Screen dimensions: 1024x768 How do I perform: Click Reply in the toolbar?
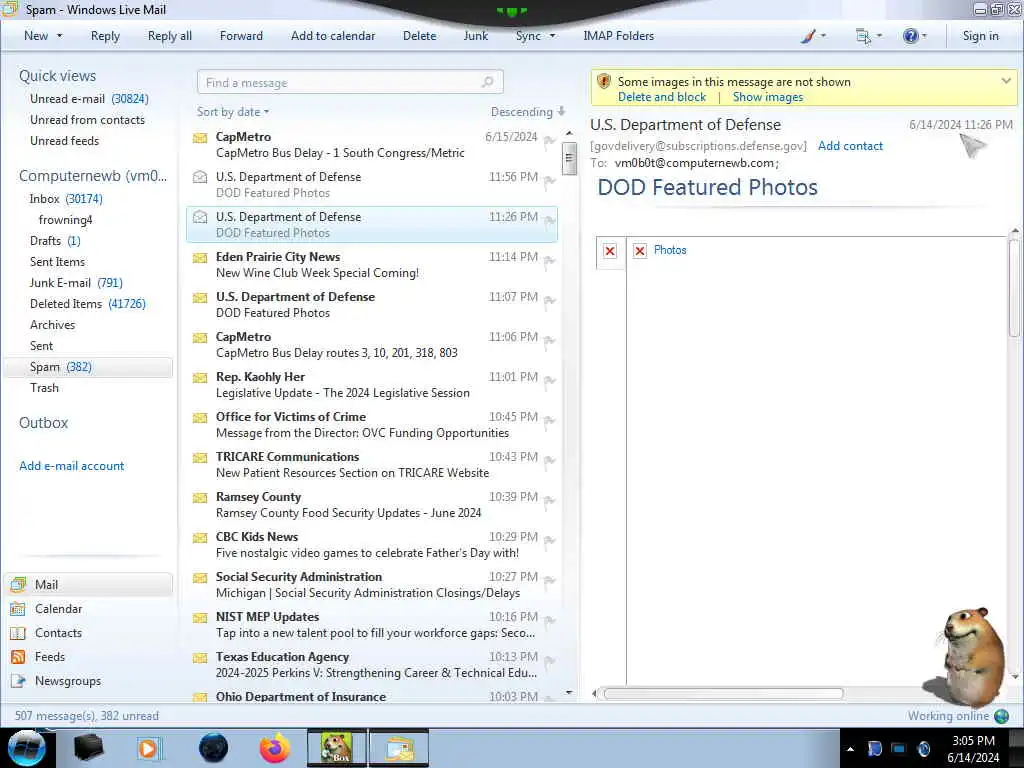coord(105,36)
